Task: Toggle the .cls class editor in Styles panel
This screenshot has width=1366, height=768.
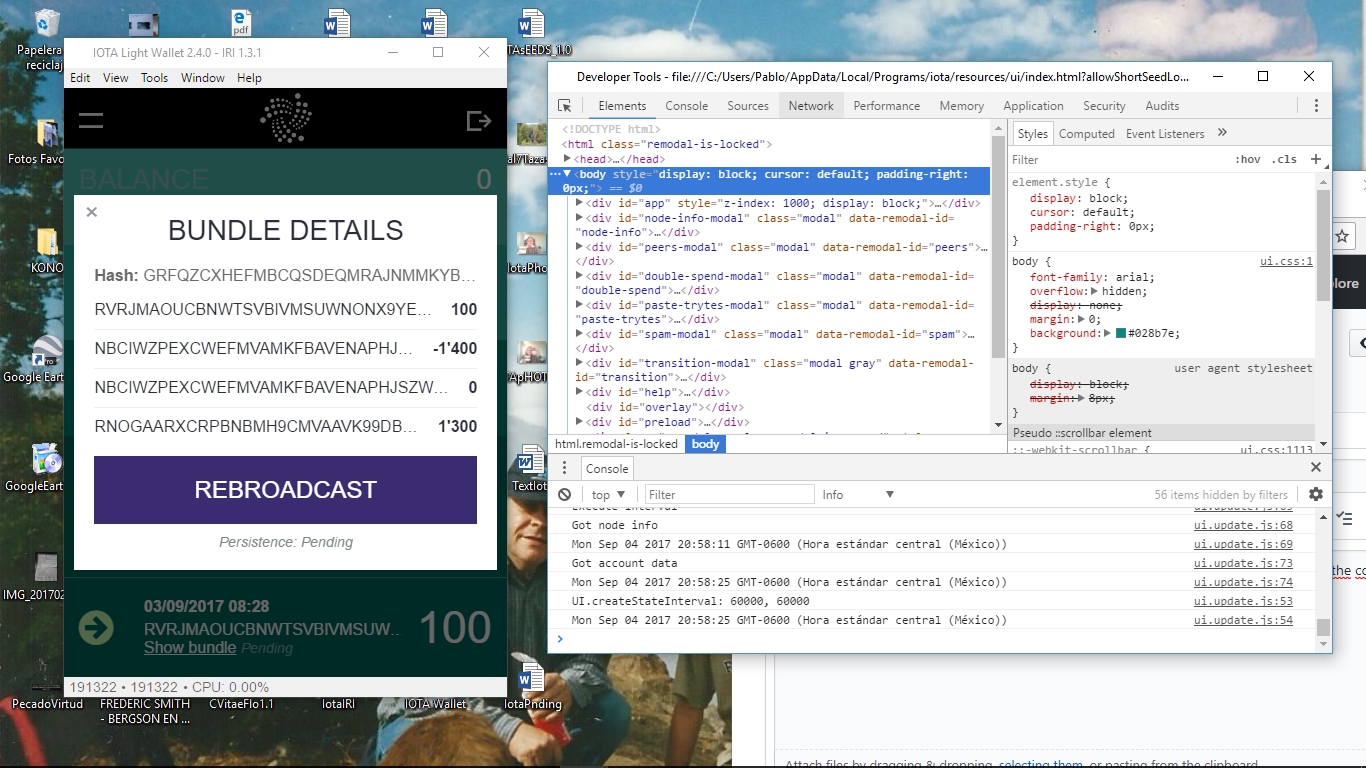Action: pos(1285,159)
